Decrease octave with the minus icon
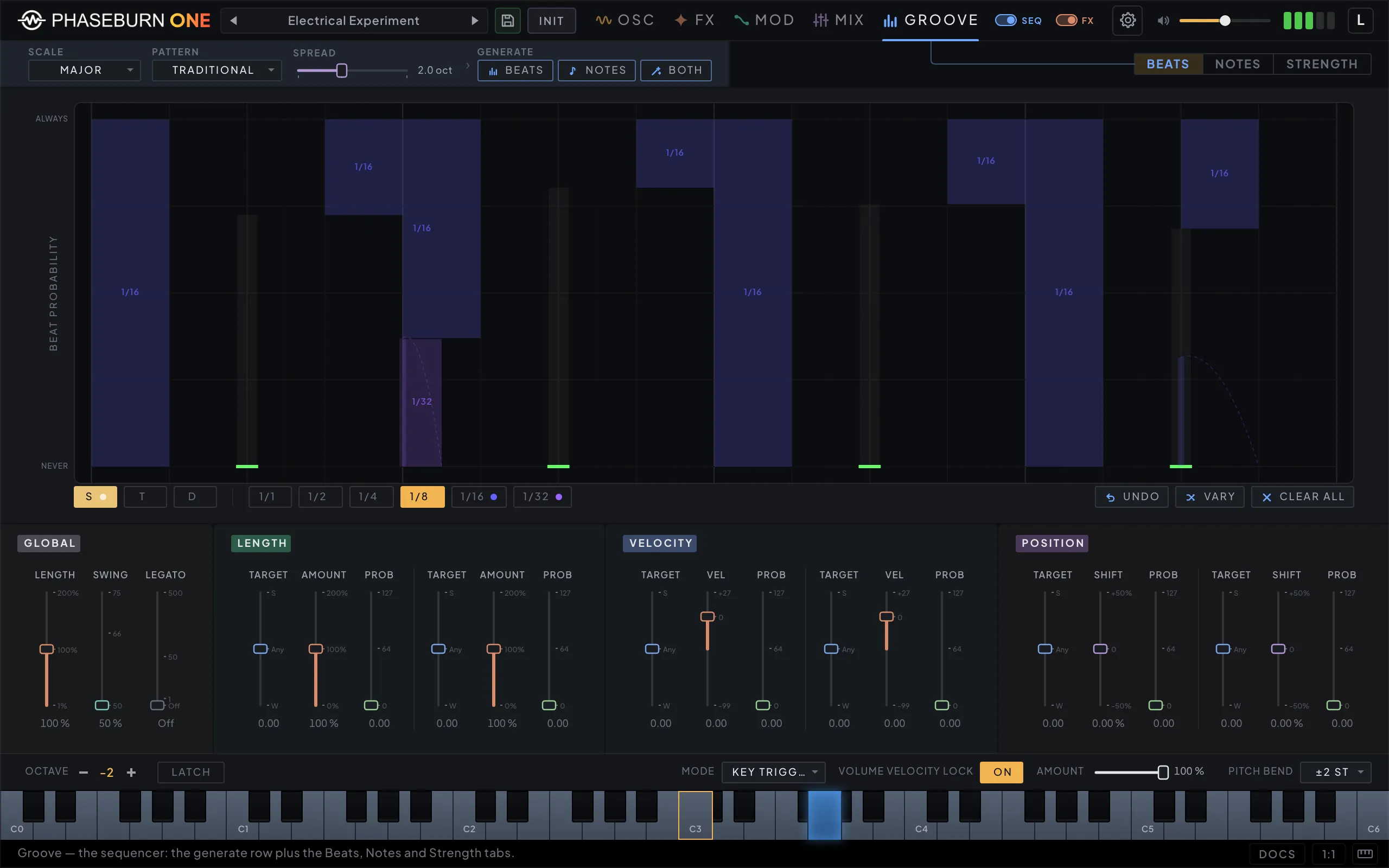The height and width of the screenshot is (868, 1389). tap(84, 772)
